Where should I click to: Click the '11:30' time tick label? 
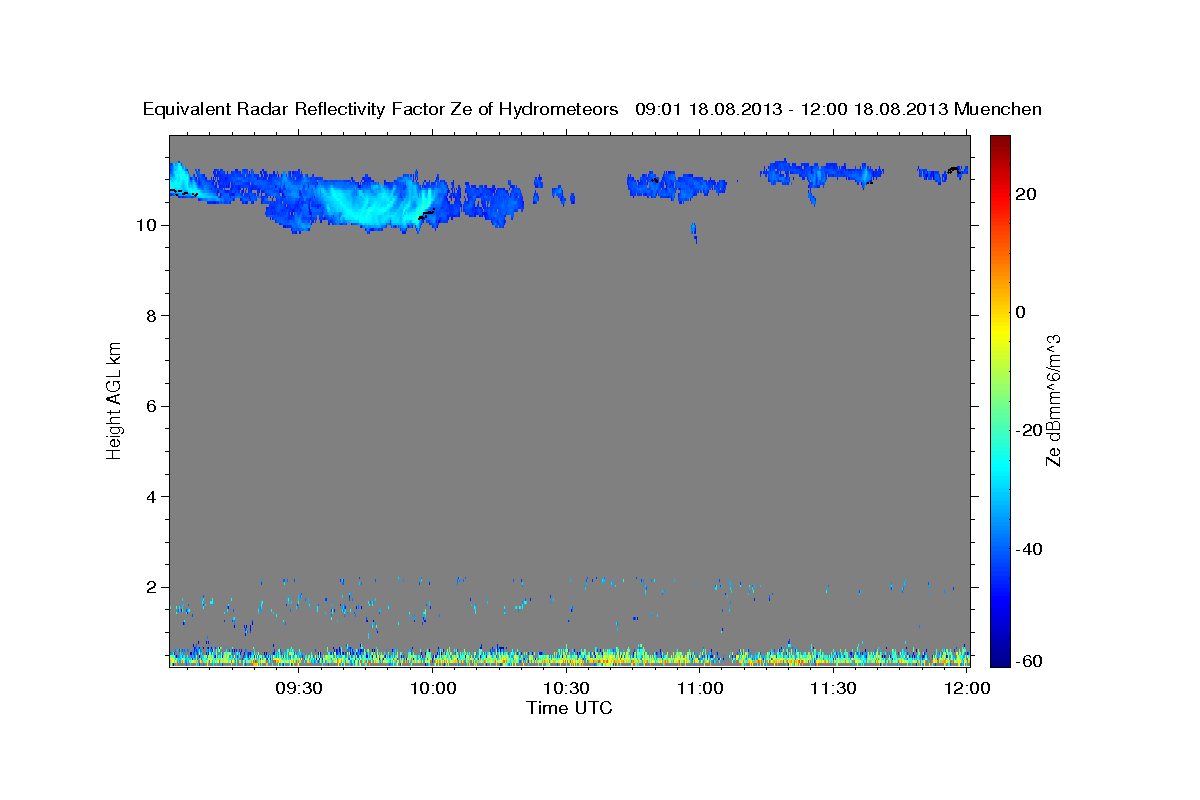click(x=833, y=688)
